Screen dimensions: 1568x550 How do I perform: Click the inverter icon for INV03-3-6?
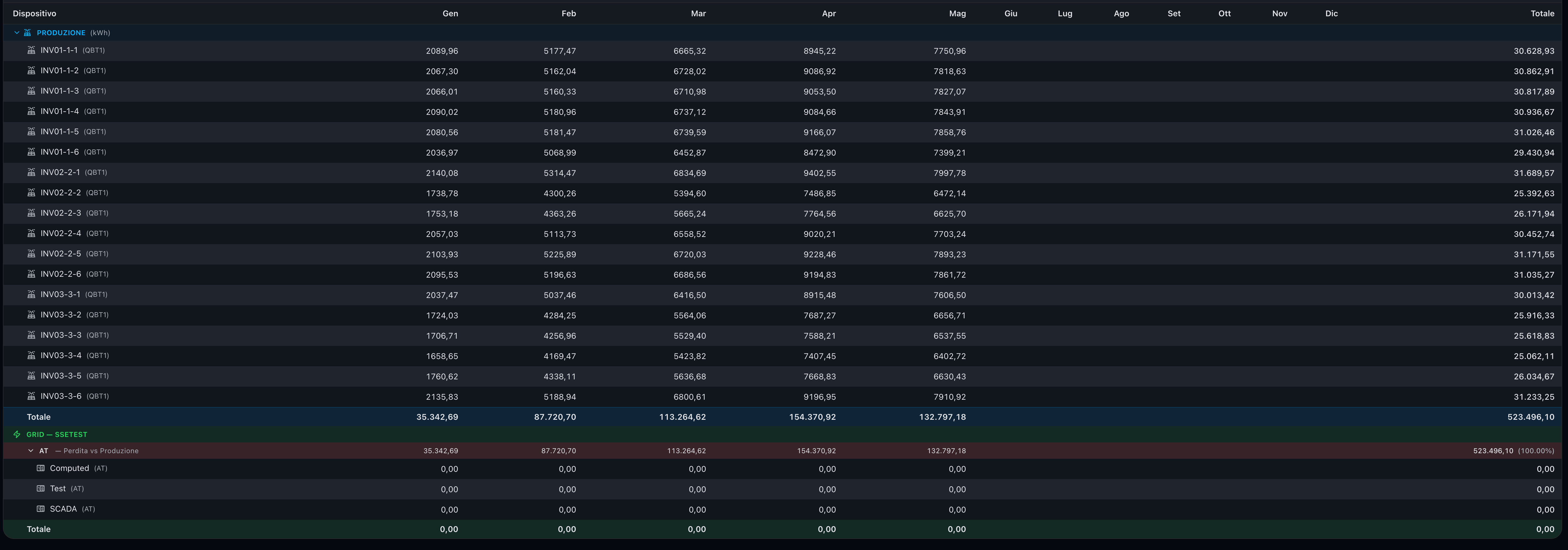(31, 396)
